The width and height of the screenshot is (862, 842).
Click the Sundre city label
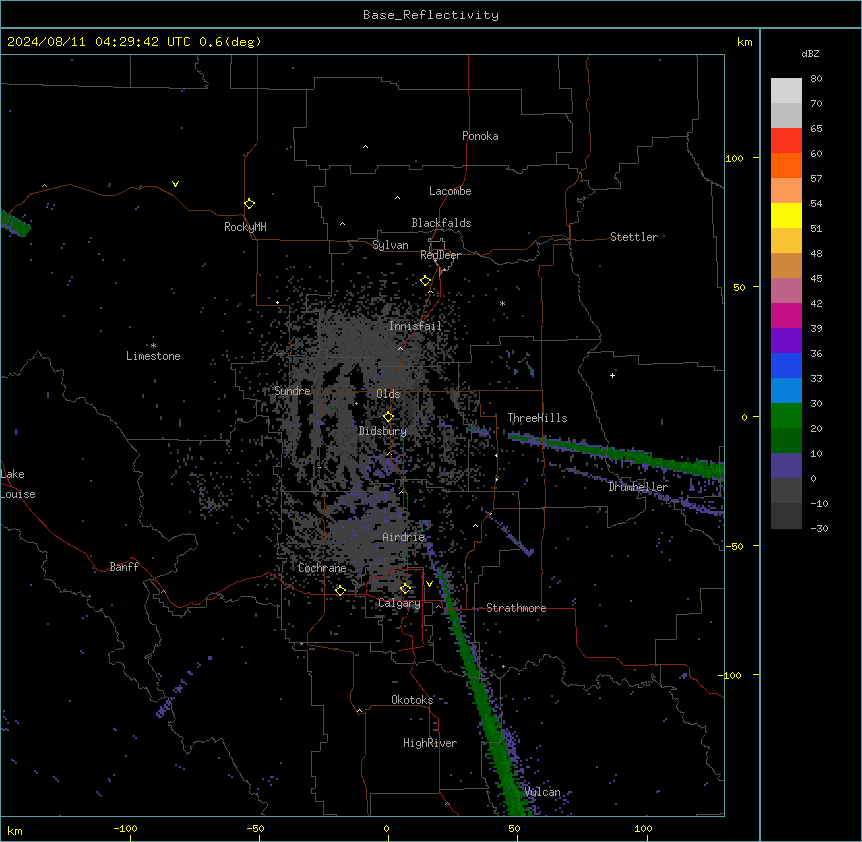pos(292,391)
